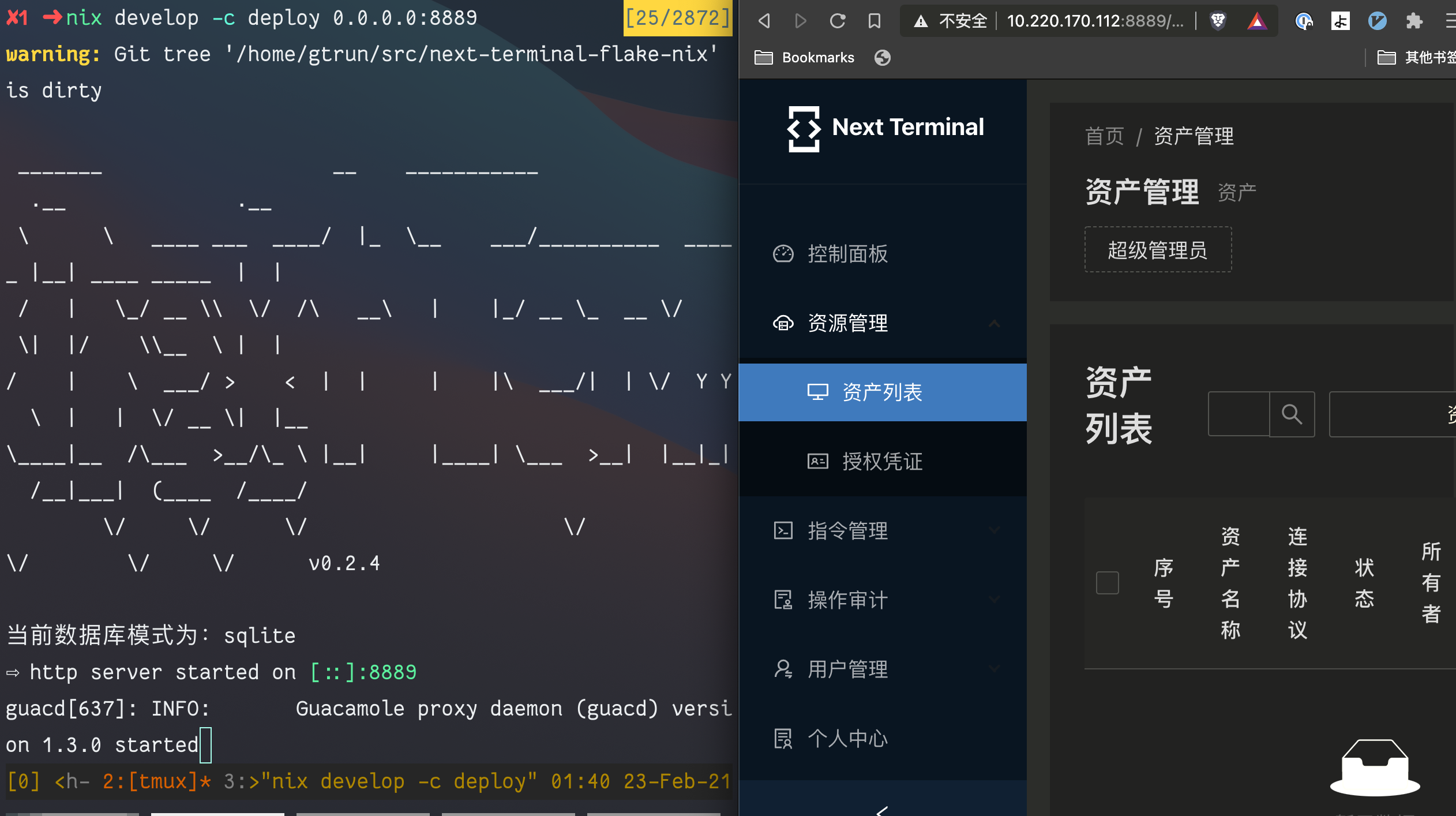Click the Next Terminal logo
The image size is (1456, 816).
click(885, 128)
